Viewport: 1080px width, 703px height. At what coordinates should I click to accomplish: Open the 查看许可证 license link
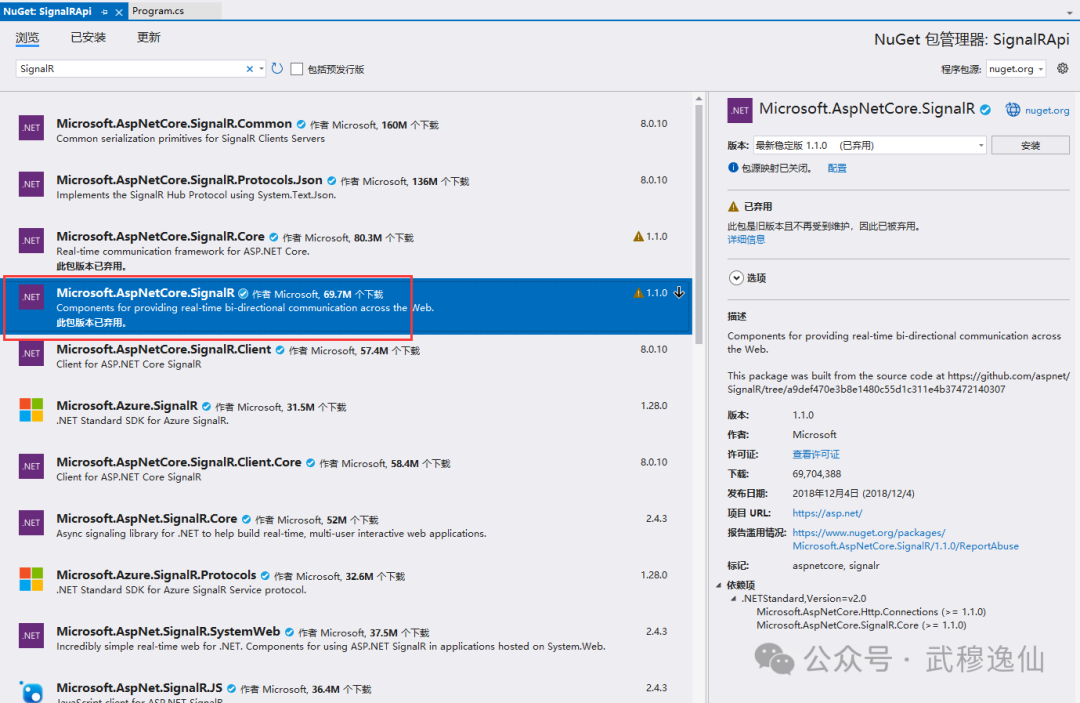(x=816, y=454)
